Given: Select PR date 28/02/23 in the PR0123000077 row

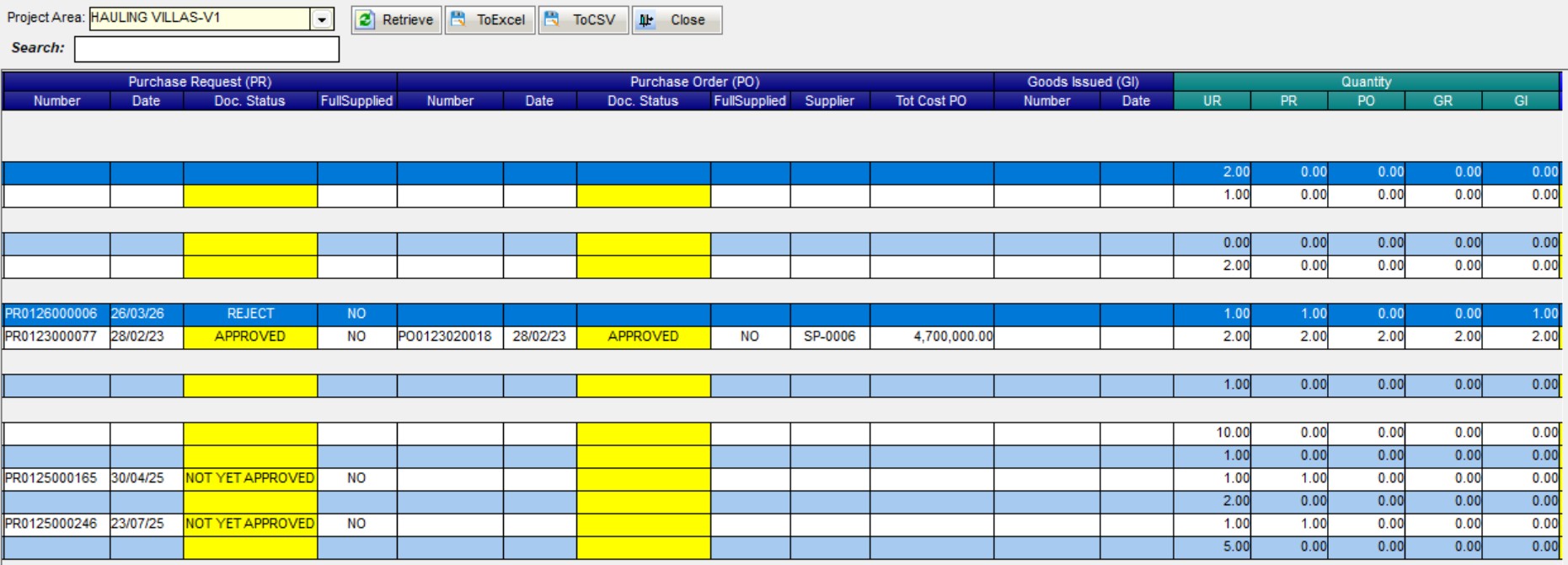Looking at the screenshot, I should click(x=147, y=336).
